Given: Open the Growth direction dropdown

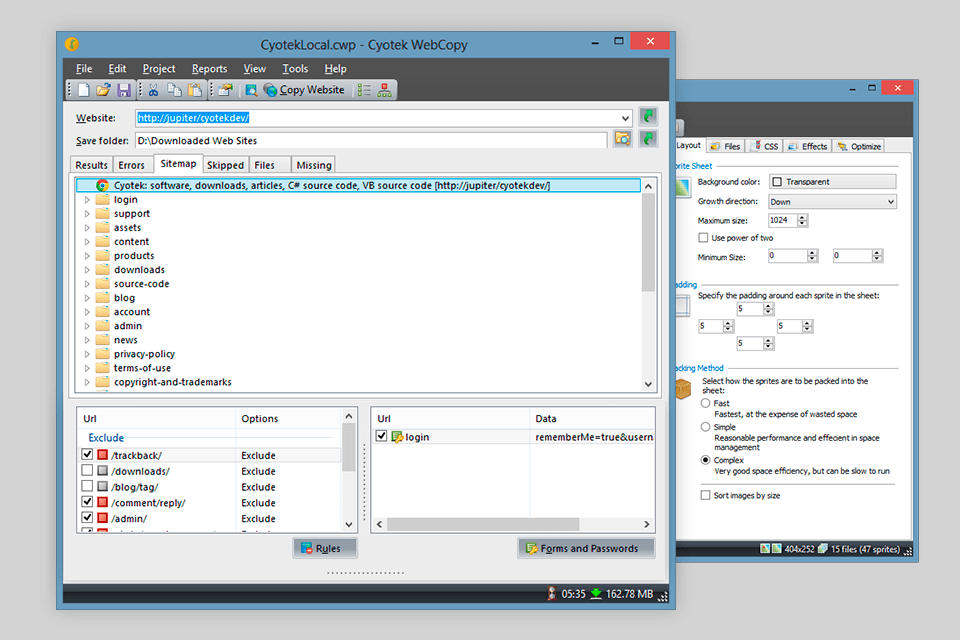Looking at the screenshot, I should [x=890, y=201].
